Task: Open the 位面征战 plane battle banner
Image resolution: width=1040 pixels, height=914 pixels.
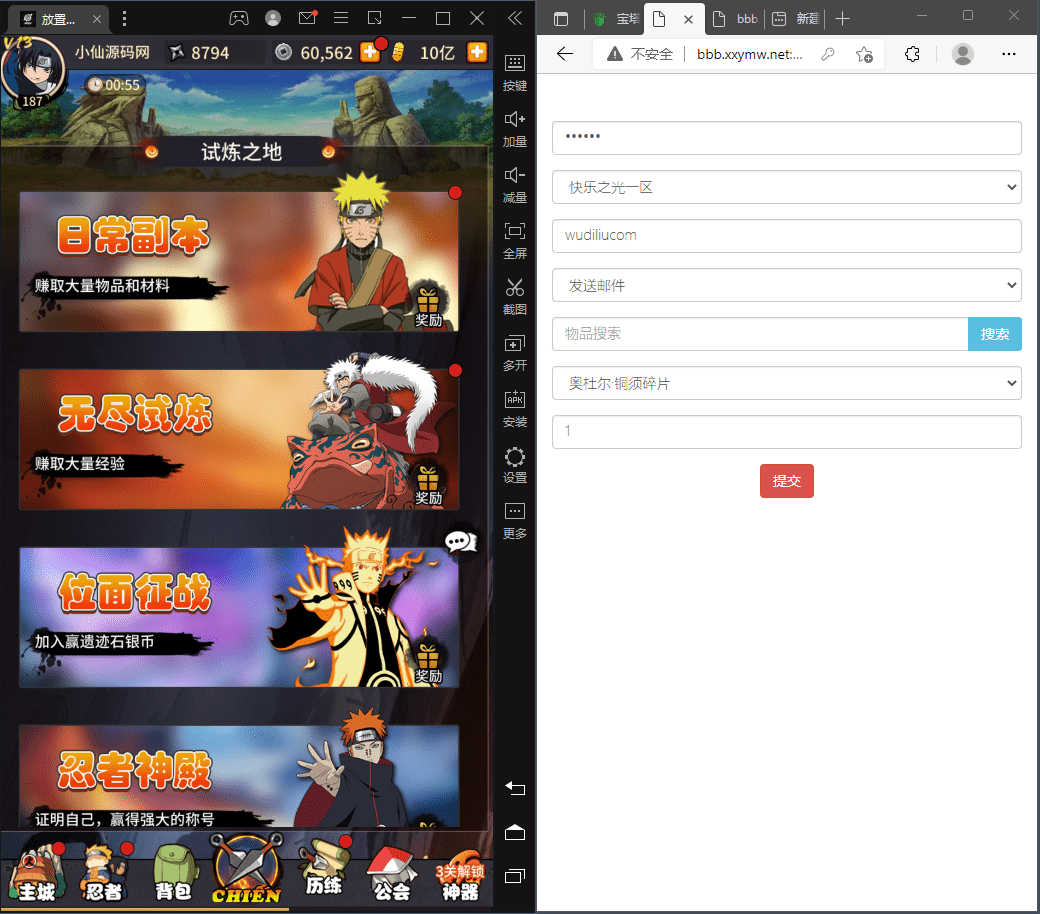Action: (239, 617)
